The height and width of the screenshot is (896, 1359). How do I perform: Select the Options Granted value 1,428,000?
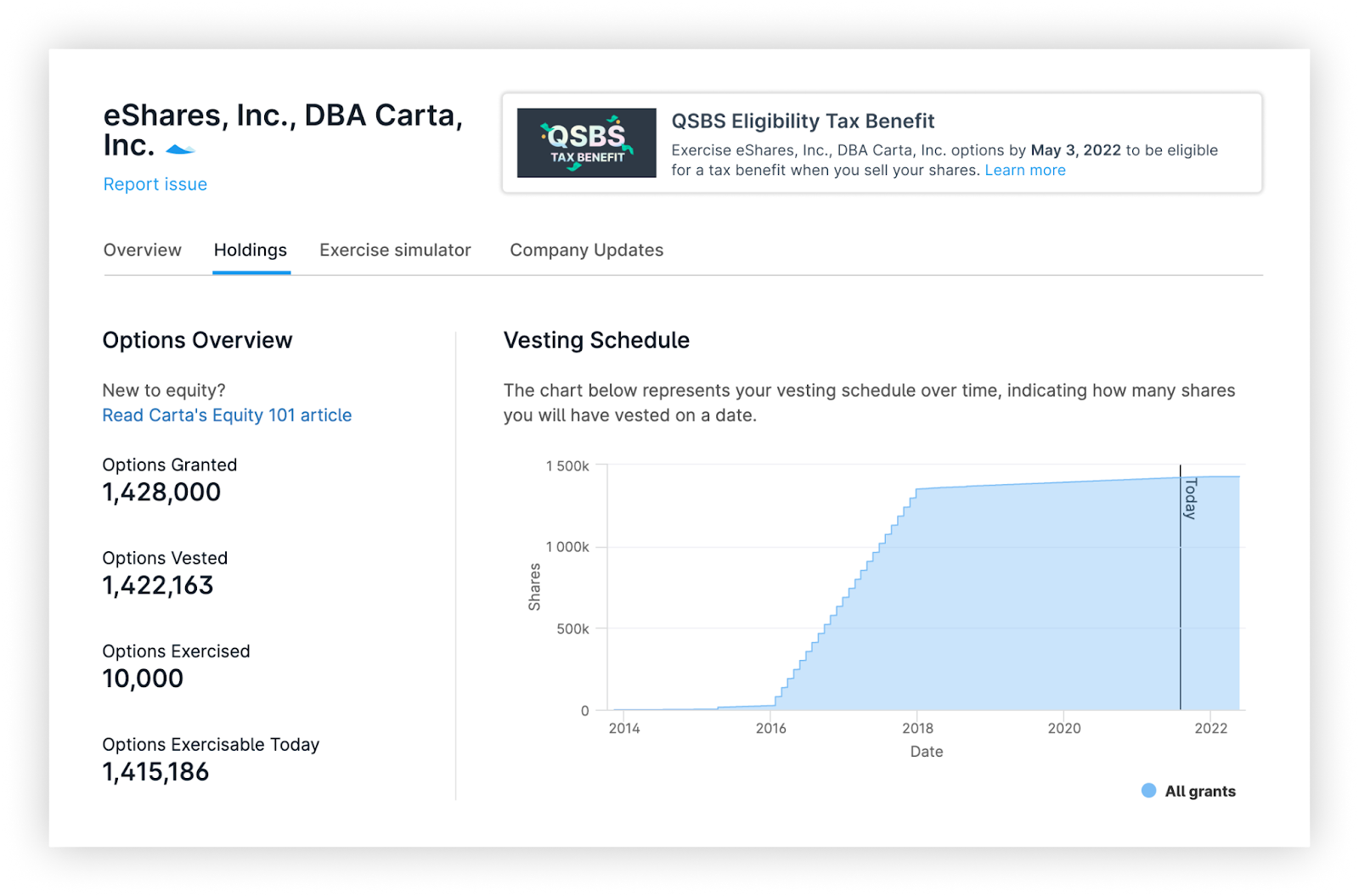(x=161, y=493)
